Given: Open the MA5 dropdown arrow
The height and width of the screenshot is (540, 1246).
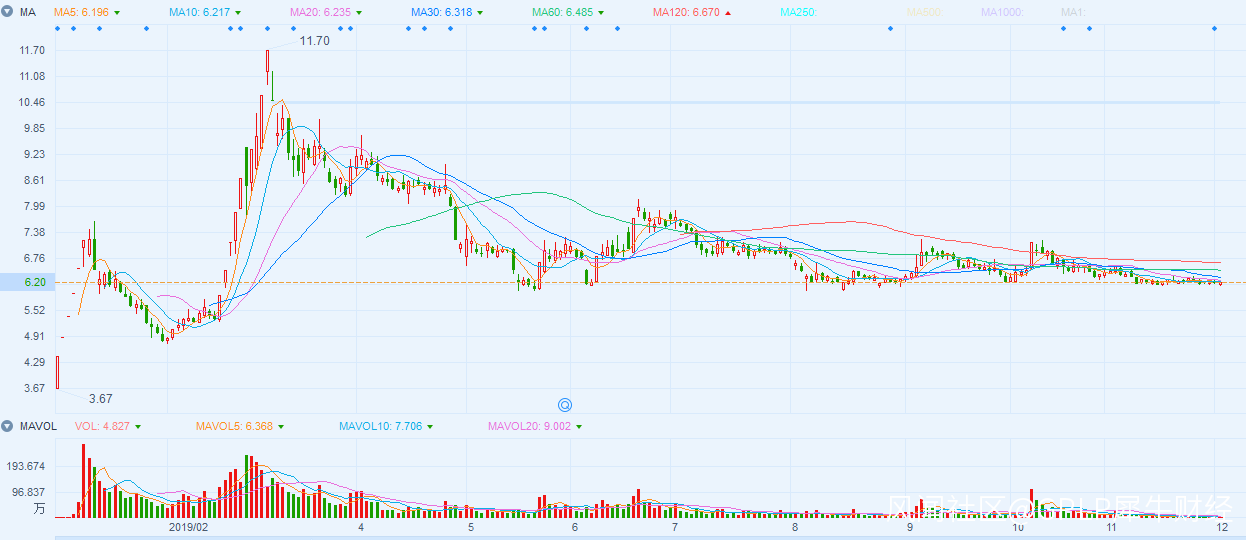Looking at the screenshot, I should pyautogui.click(x=117, y=12).
